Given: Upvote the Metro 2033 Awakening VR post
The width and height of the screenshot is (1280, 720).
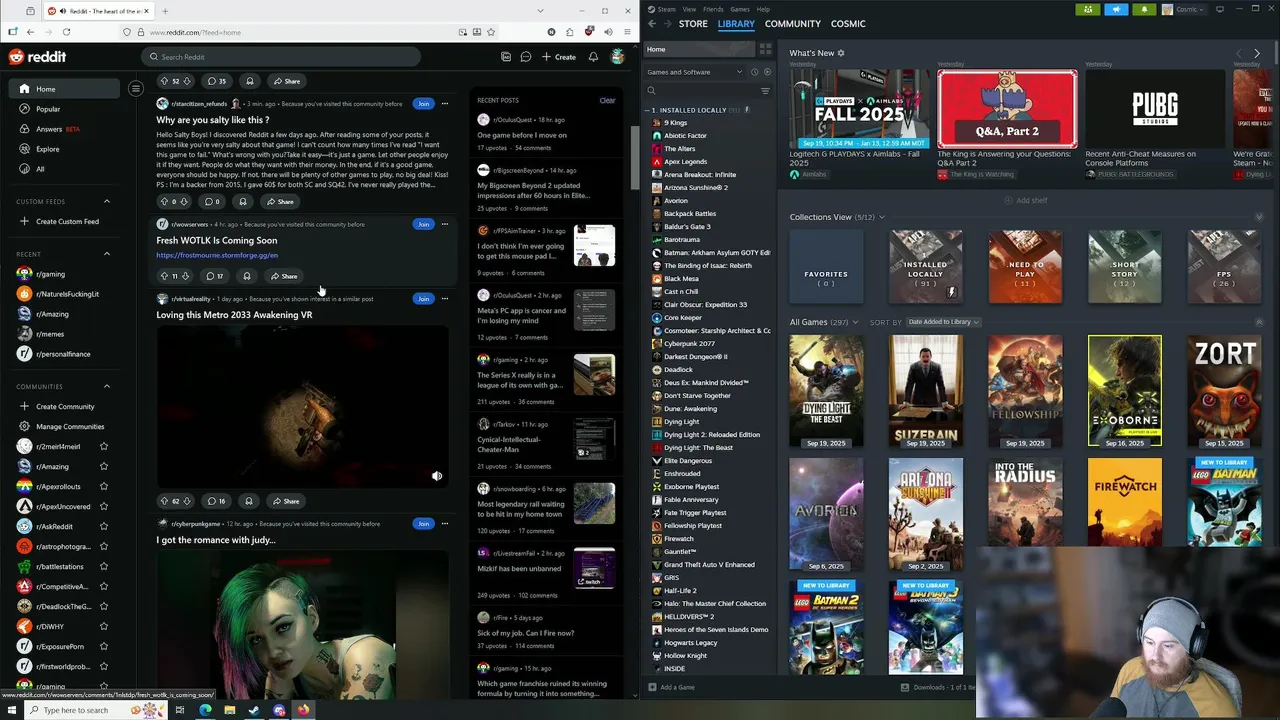Looking at the screenshot, I should [x=164, y=501].
